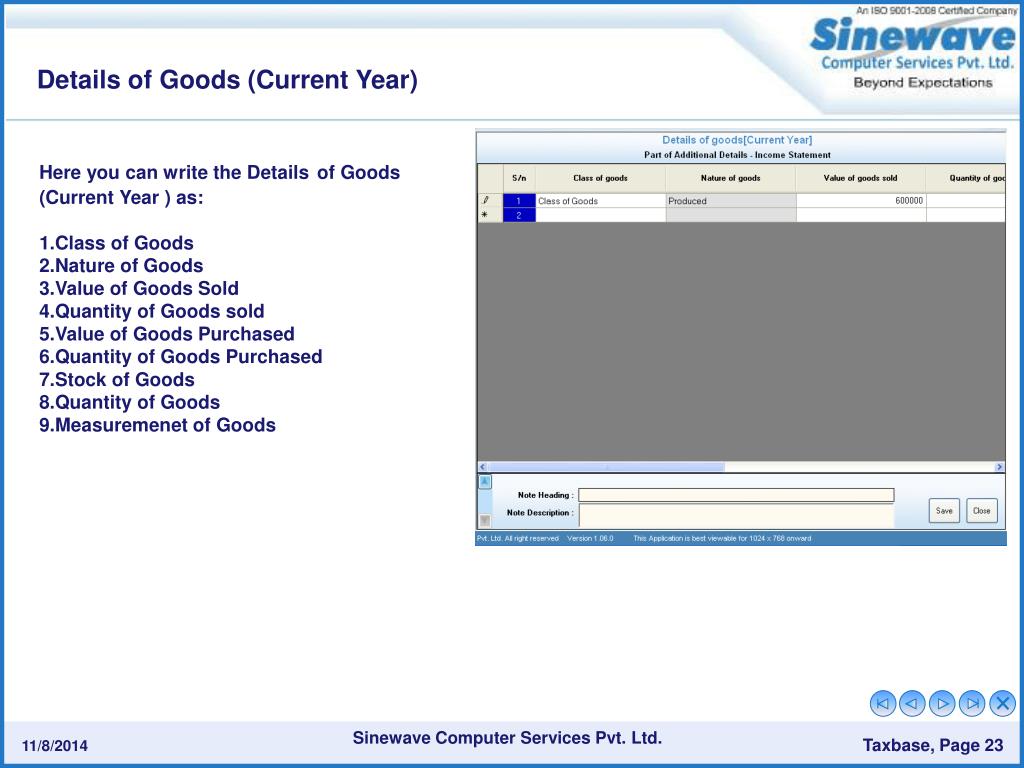Viewport: 1024px width, 768px height.
Task: Click '2.Nature of Goods' list item
Action: 121,266
